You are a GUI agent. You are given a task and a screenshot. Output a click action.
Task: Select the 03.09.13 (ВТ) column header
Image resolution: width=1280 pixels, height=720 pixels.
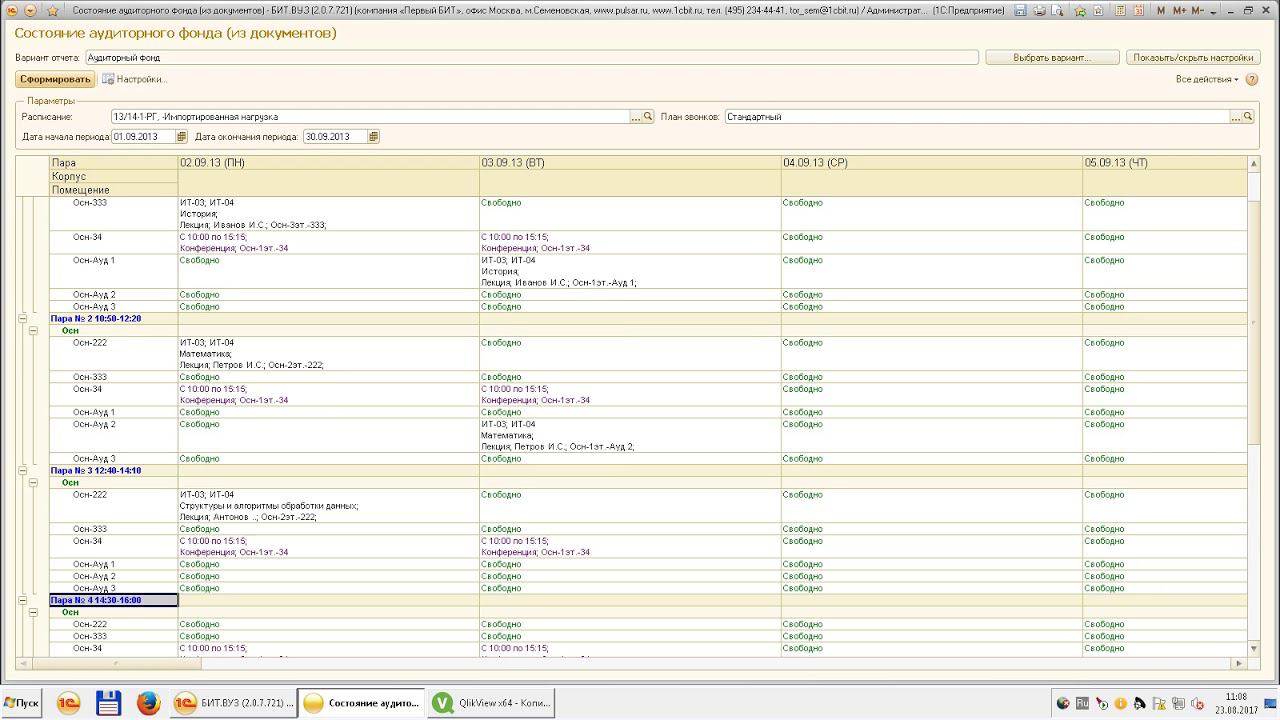pyautogui.click(x=630, y=163)
